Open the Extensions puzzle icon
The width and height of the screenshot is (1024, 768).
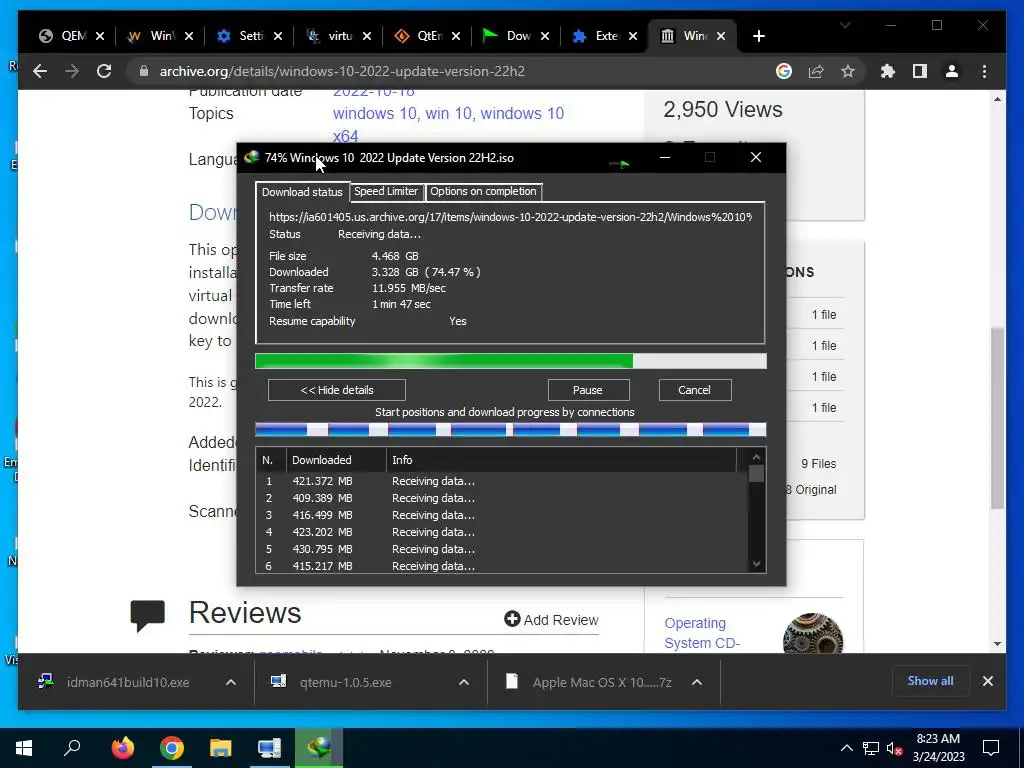coord(888,71)
